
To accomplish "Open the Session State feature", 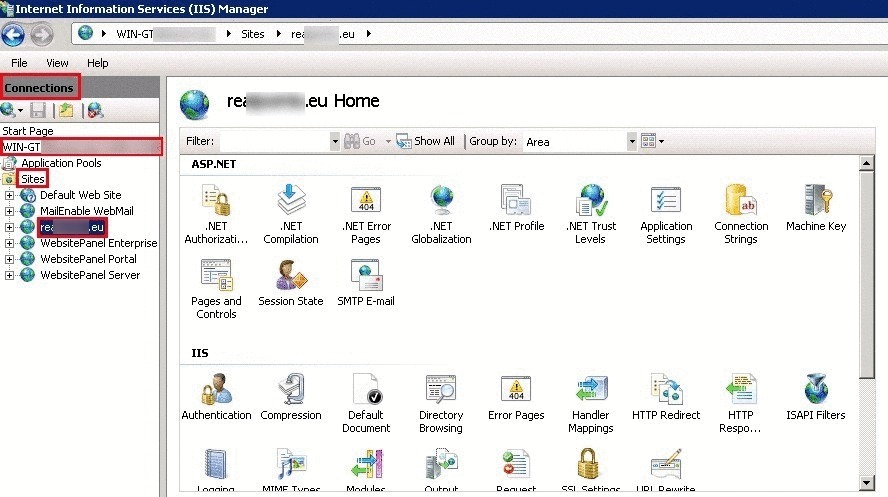I will [x=290, y=283].
